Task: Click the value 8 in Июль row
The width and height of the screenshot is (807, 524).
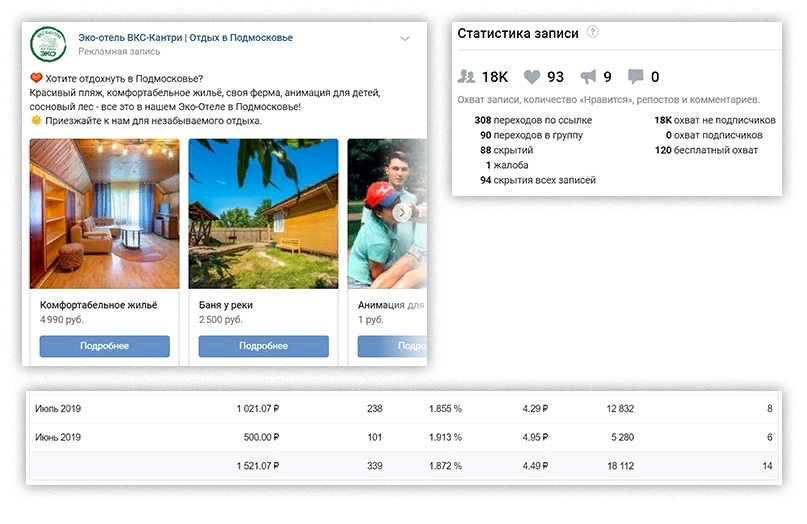Action: click(x=769, y=409)
